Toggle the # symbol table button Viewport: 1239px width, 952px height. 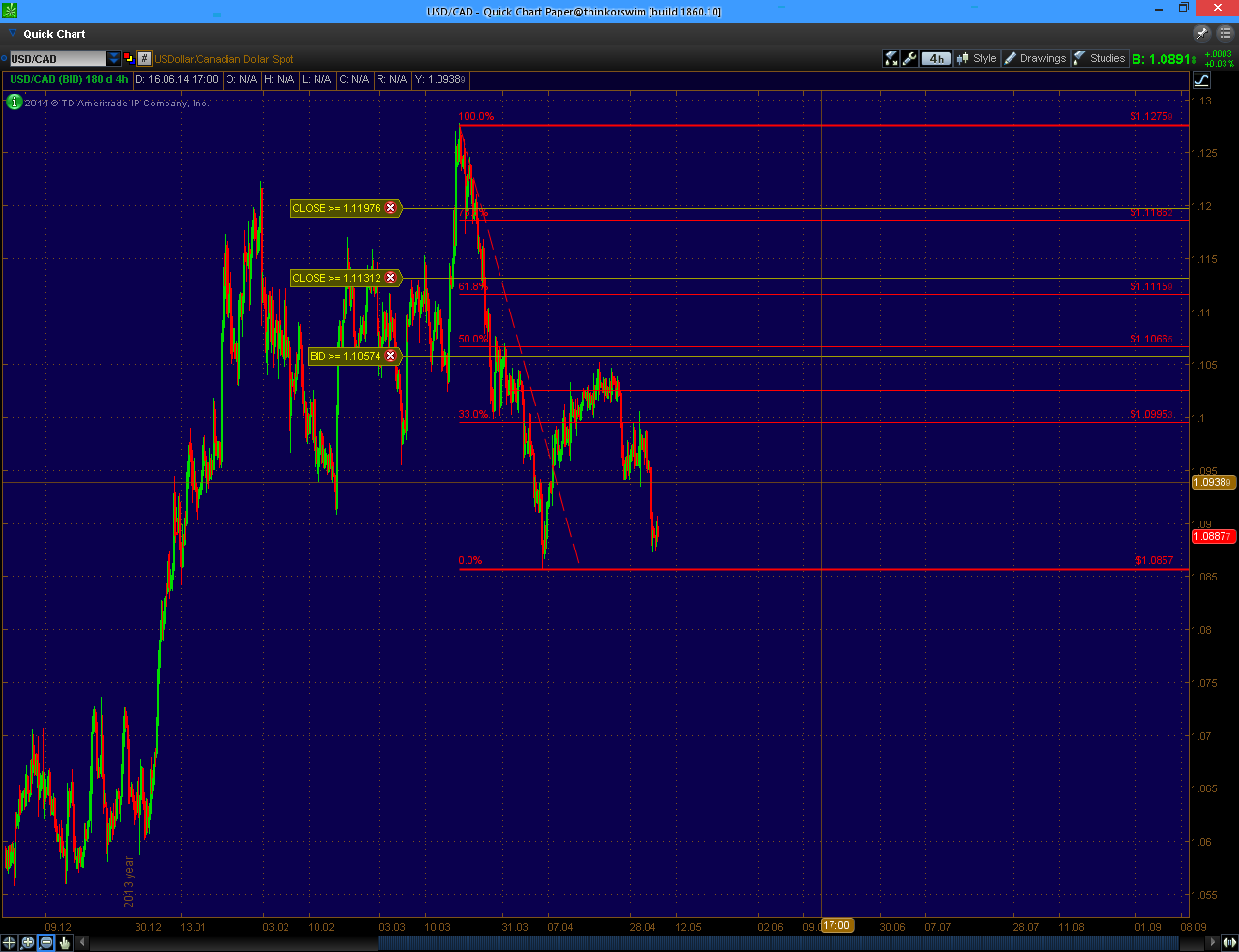[x=144, y=59]
